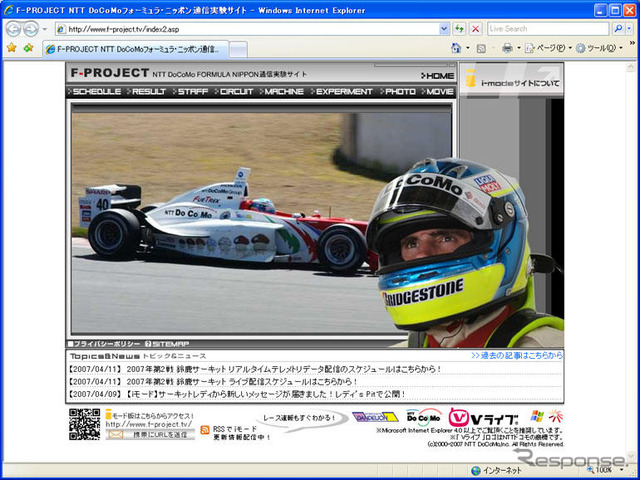The image size is (640, 480).
Task: Expand the address bar history dropdown
Action: (x=444, y=29)
